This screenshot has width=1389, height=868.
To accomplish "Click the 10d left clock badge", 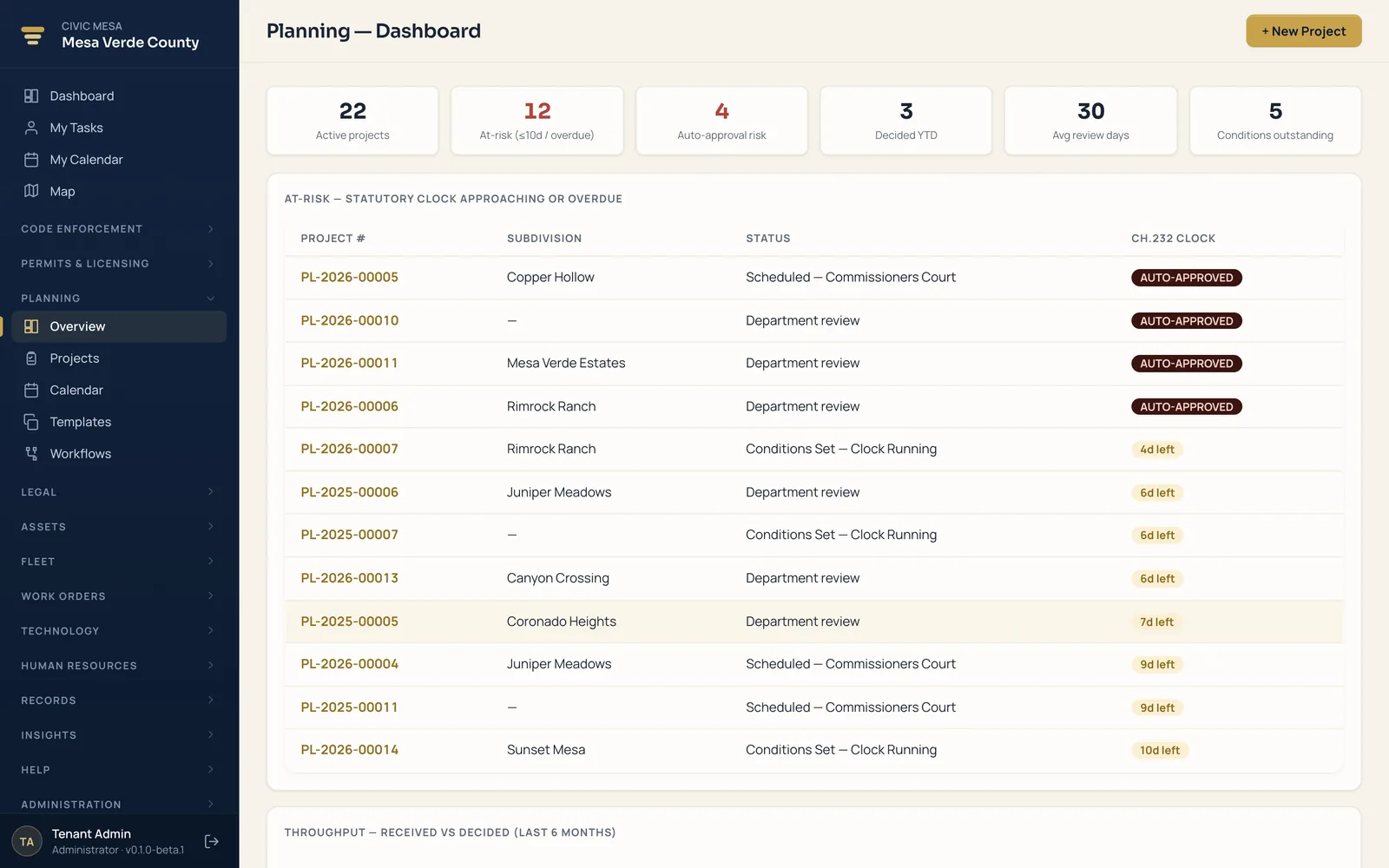I will click(1160, 750).
